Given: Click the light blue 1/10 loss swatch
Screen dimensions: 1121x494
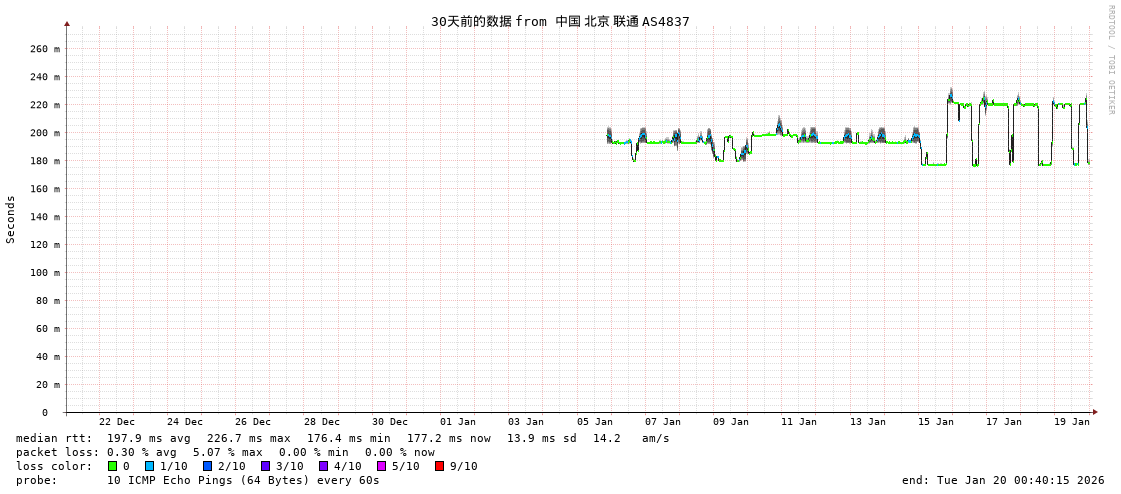Looking at the screenshot, I should (x=149, y=466).
